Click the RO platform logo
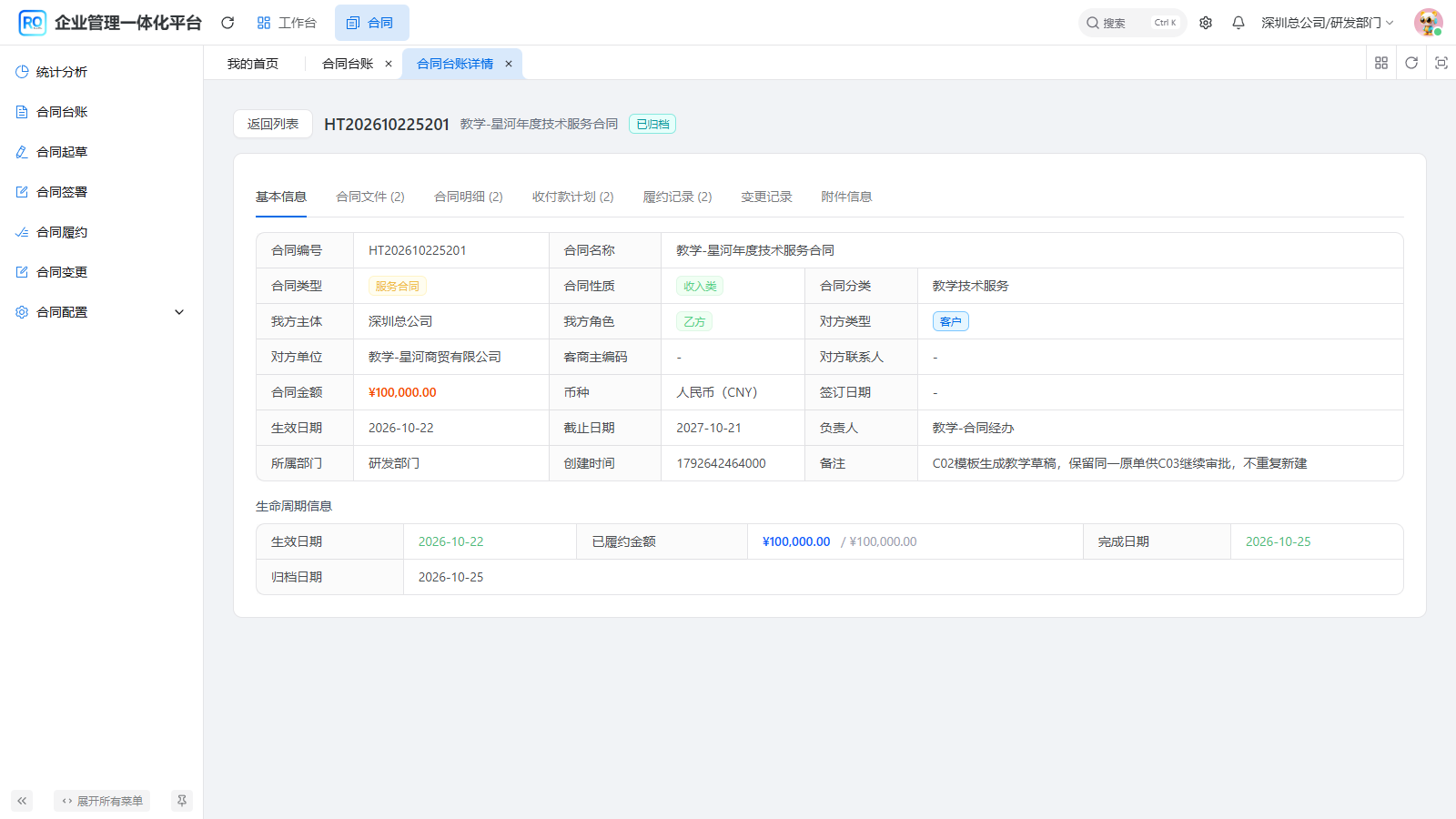Screen dimensions: 1456x819 (x=32, y=23)
